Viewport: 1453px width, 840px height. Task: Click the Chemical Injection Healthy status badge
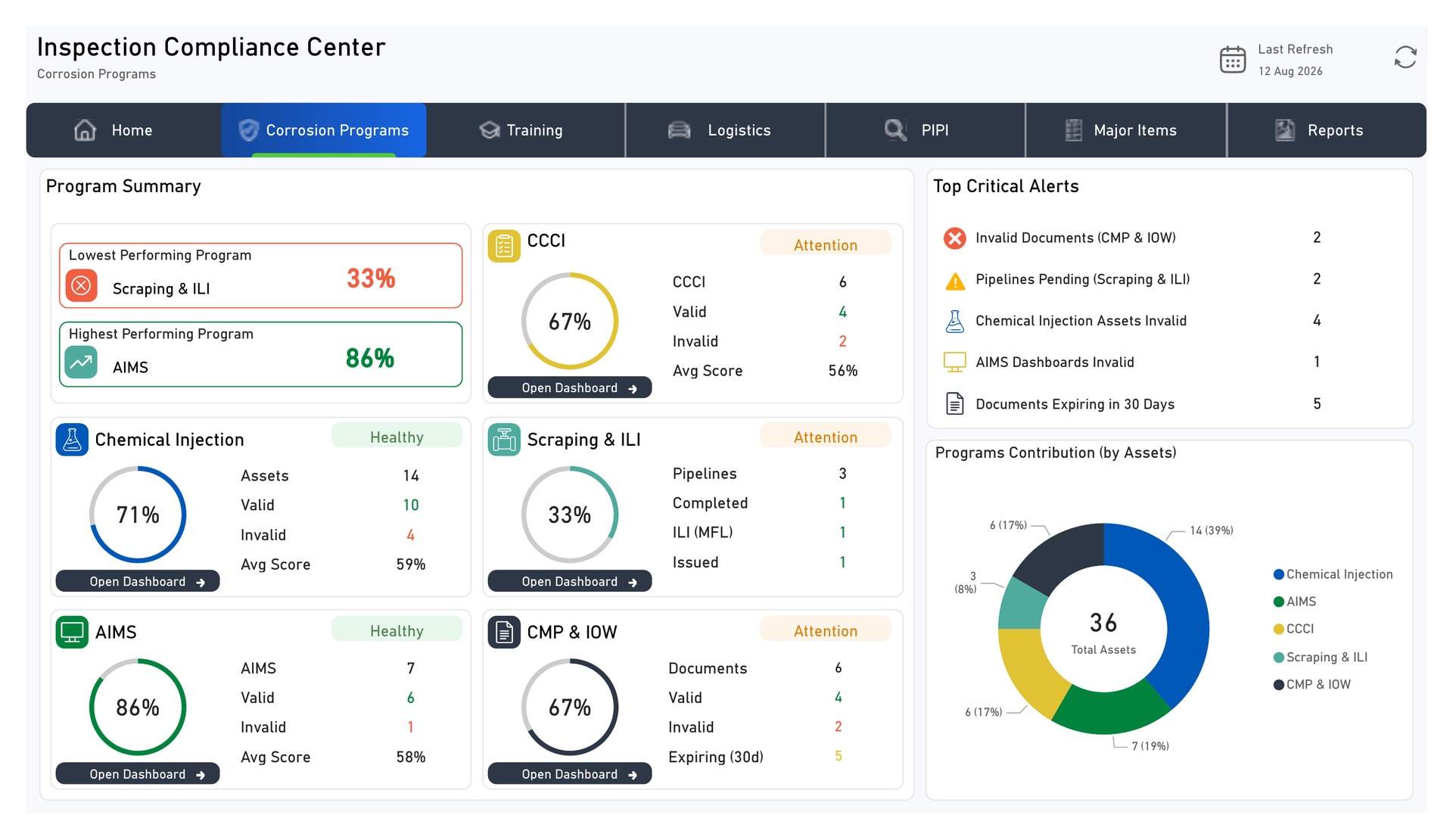[x=397, y=437]
